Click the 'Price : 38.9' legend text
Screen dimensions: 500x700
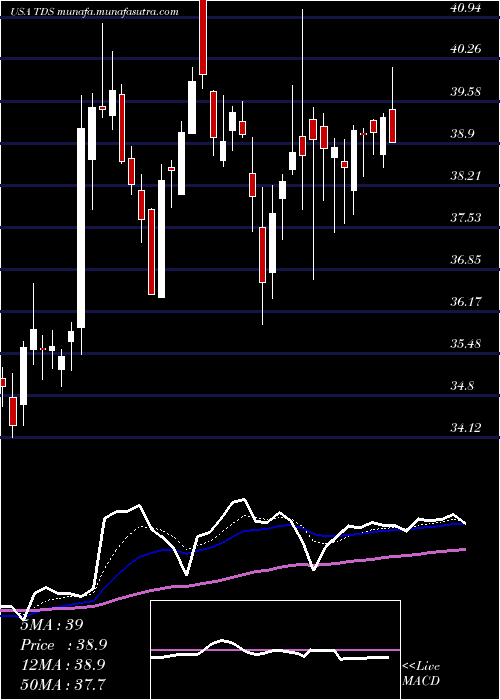pos(64,645)
